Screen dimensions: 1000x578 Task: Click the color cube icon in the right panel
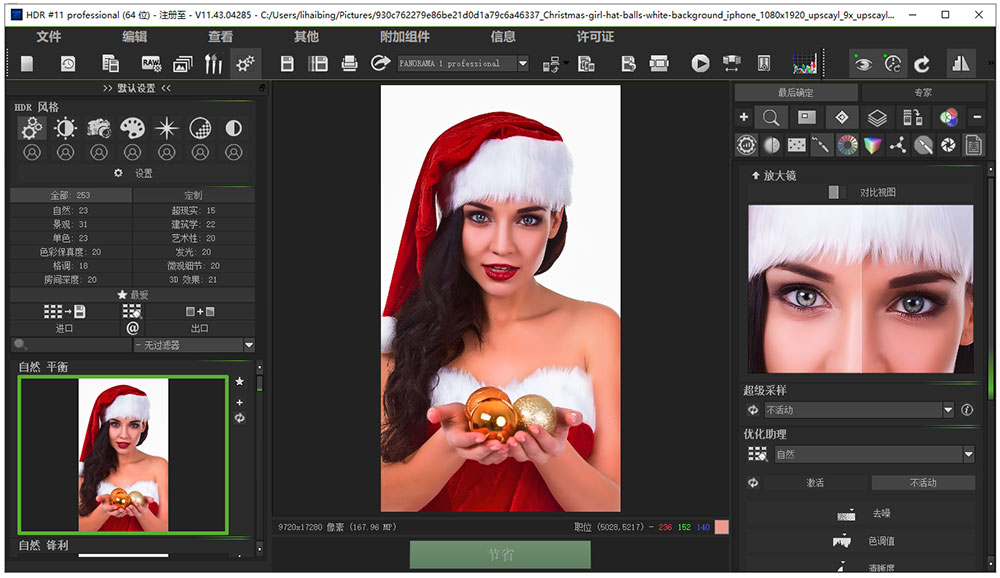point(872,145)
